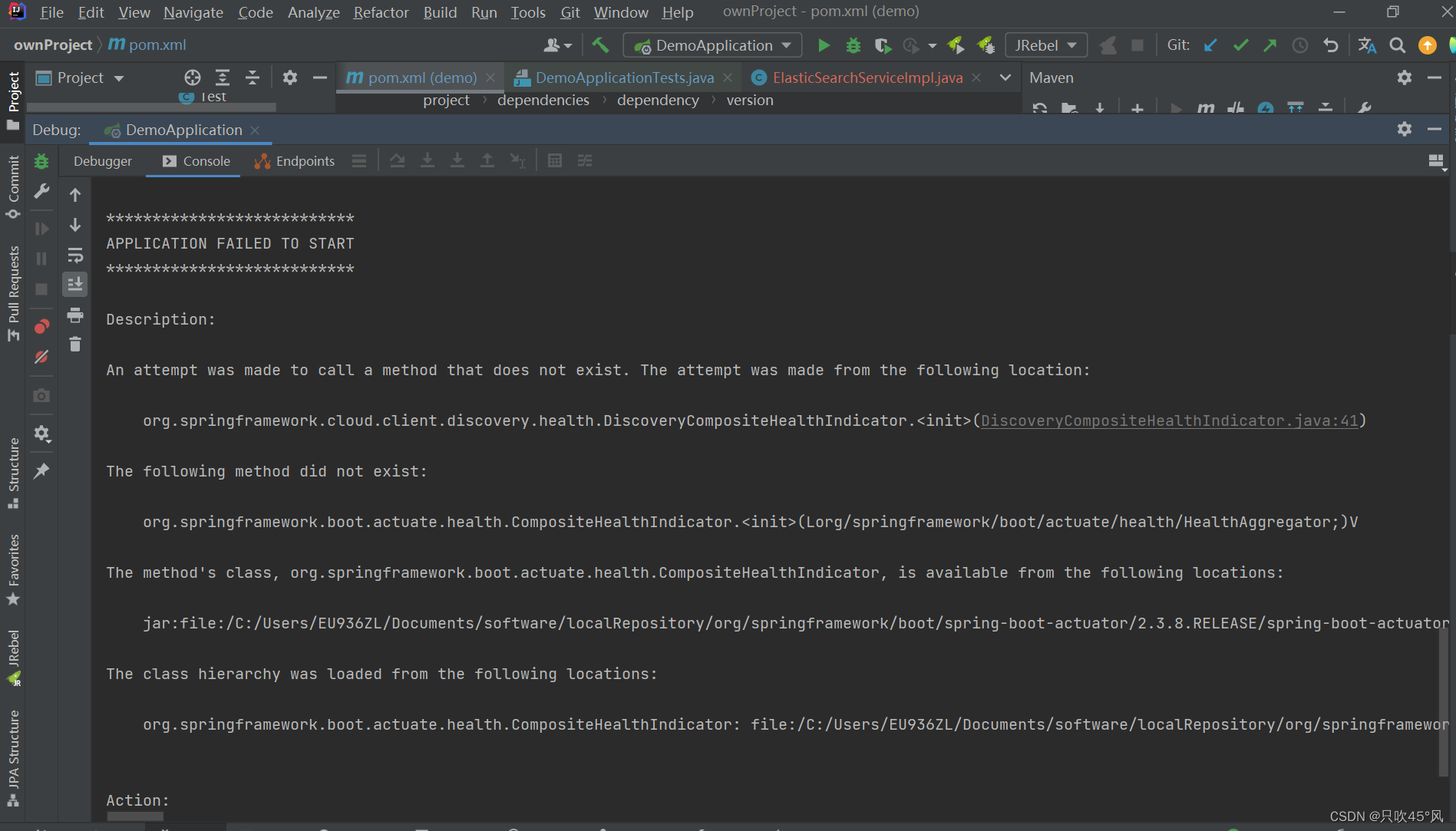Viewport: 1456px width, 831px height.
Task: Open the profiler run dropdown arrow
Action: pyautogui.click(x=932, y=45)
